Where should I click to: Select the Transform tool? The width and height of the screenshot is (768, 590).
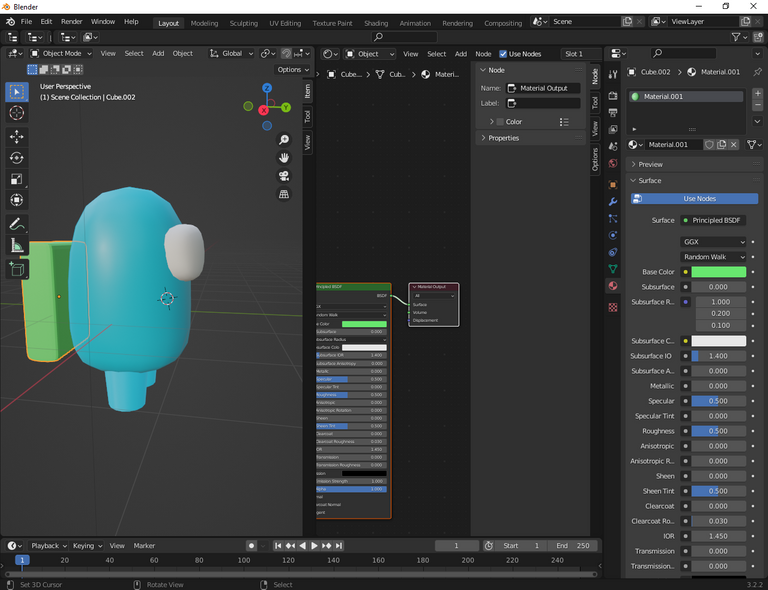17,200
